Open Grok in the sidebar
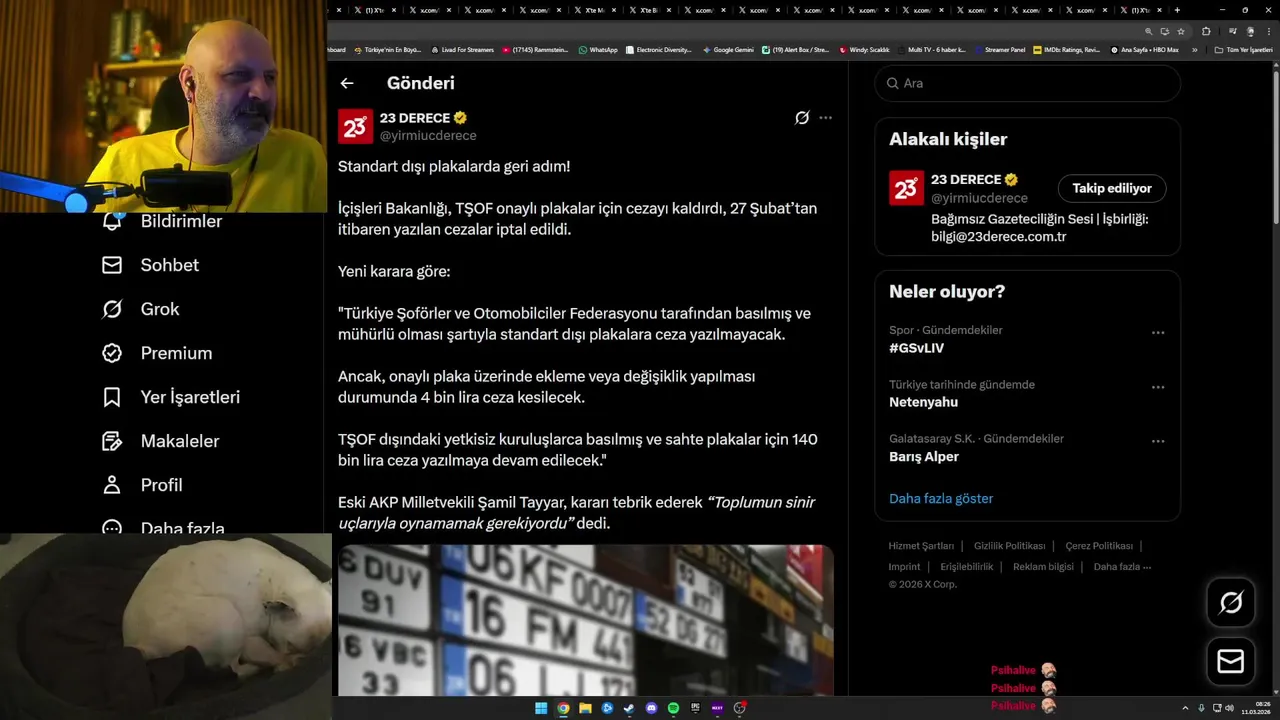This screenshot has width=1280, height=720. click(x=140, y=309)
